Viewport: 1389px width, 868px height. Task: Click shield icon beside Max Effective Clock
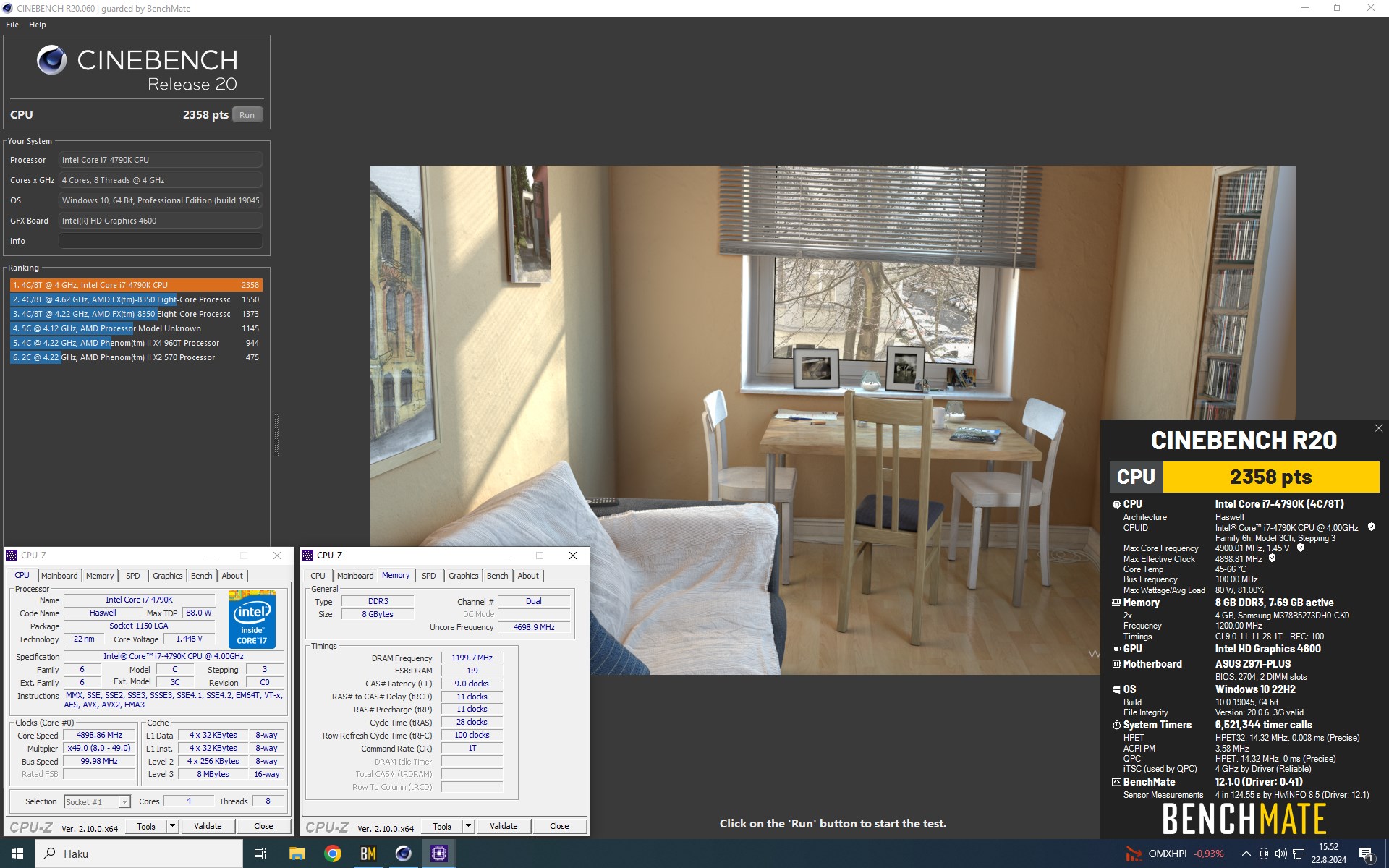[x=1272, y=558]
